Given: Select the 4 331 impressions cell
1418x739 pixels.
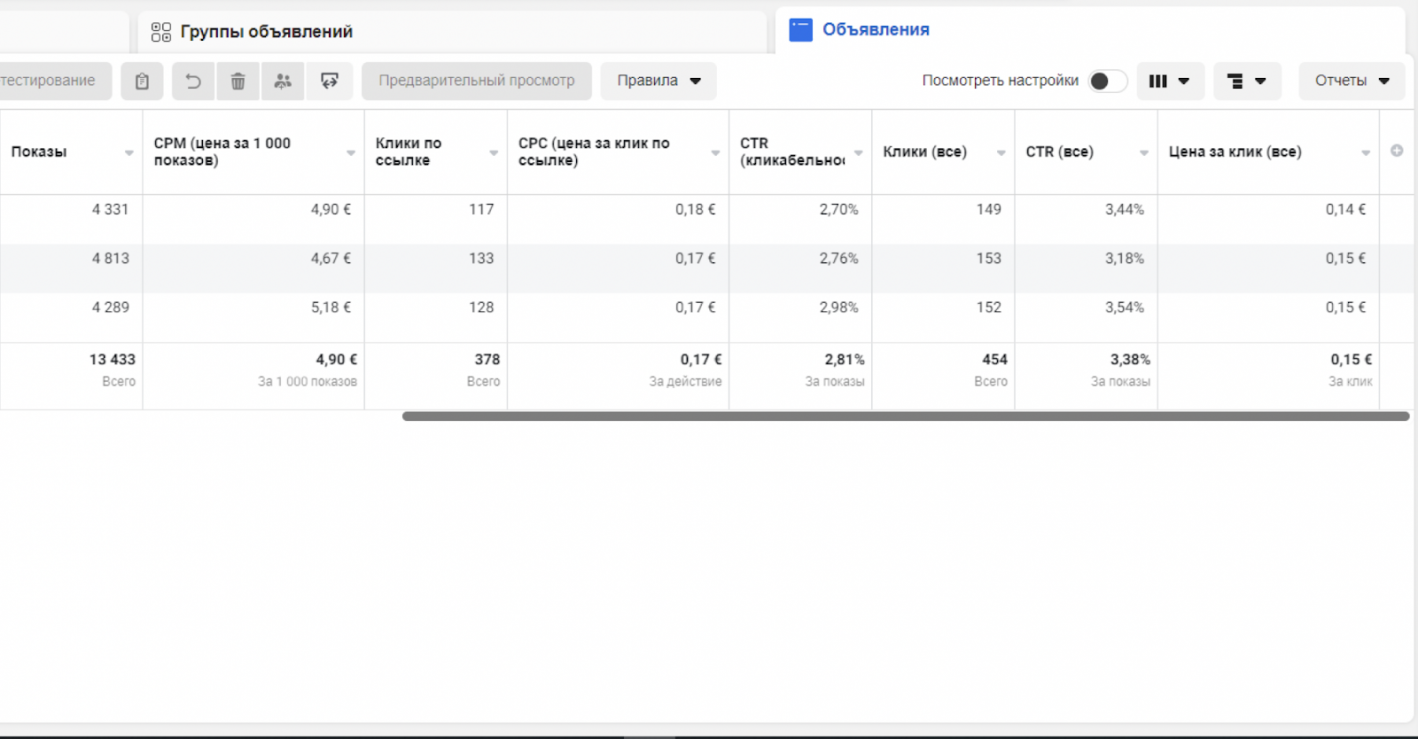Looking at the screenshot, I should pyautogui.click(x=110, y=209).
